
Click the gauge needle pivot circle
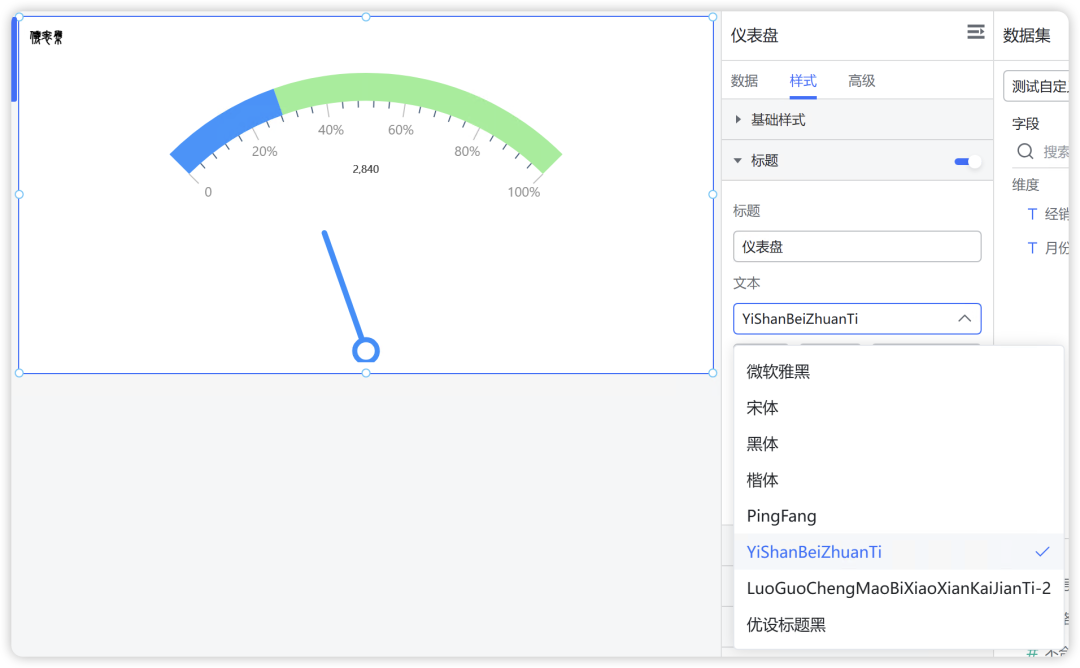click(x=366, y=351)
